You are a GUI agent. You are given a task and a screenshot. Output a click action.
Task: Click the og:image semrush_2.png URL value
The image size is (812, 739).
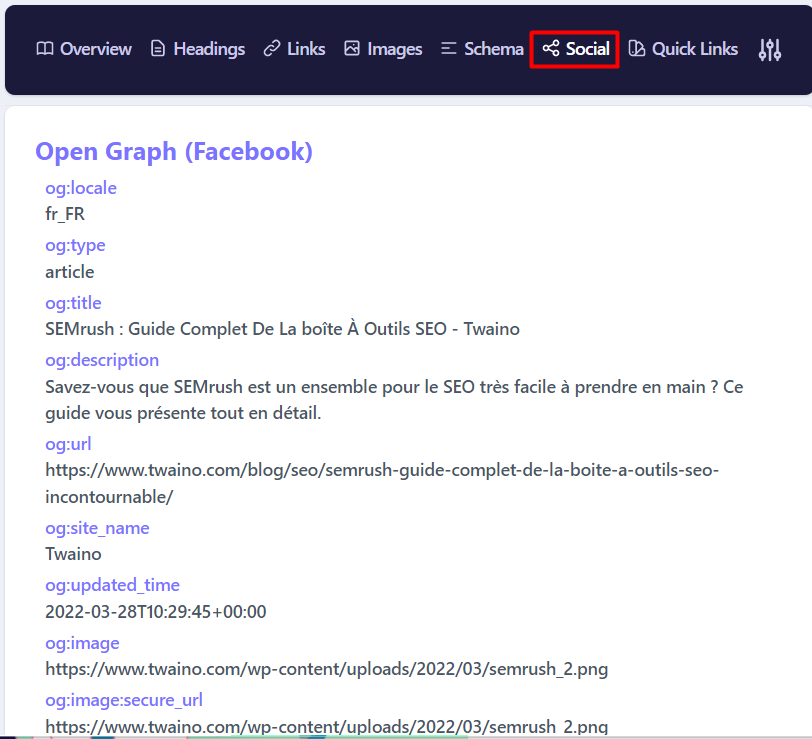coord(327,669)
